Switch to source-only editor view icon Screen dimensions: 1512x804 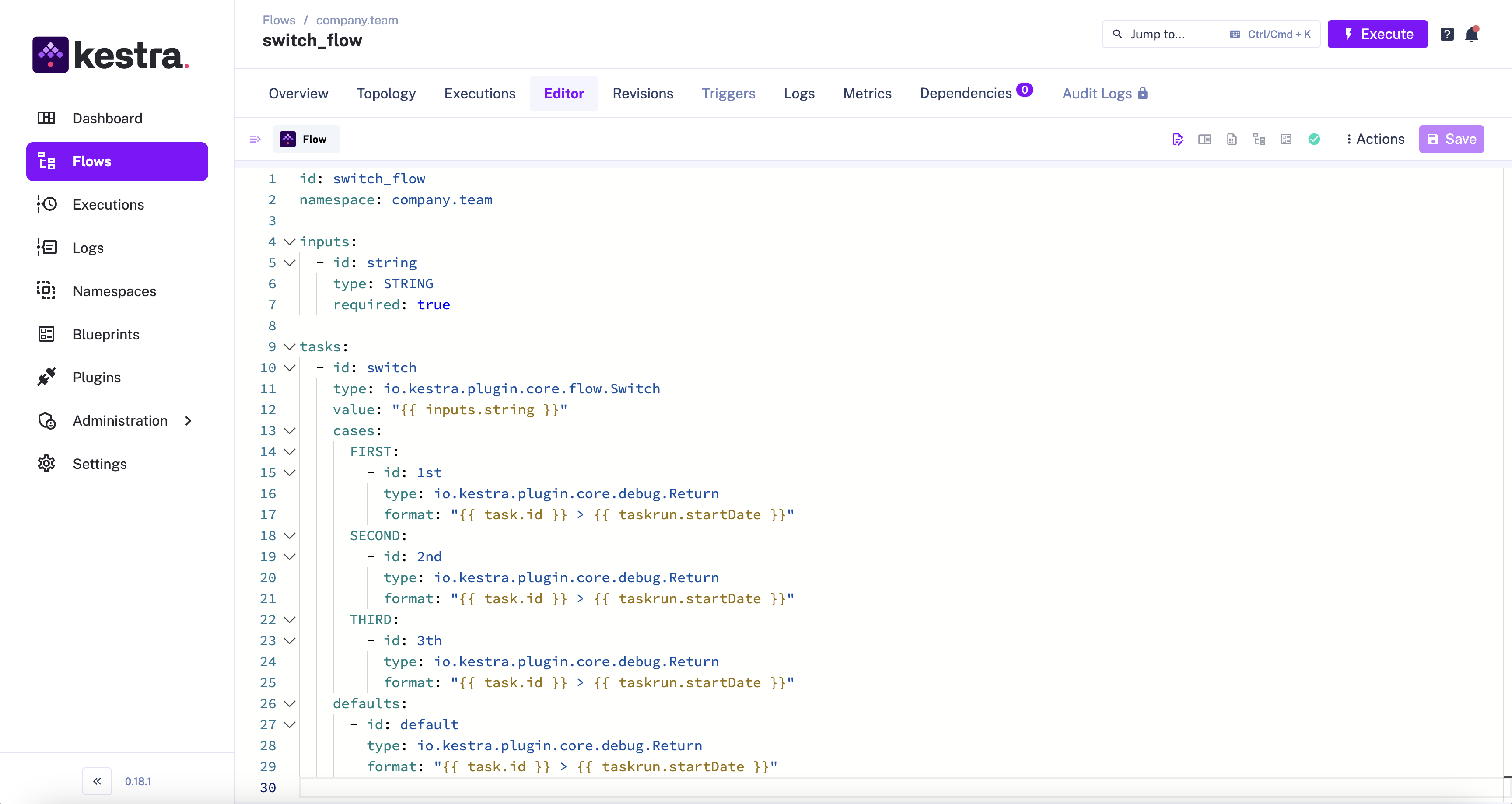pos(1177,139)
